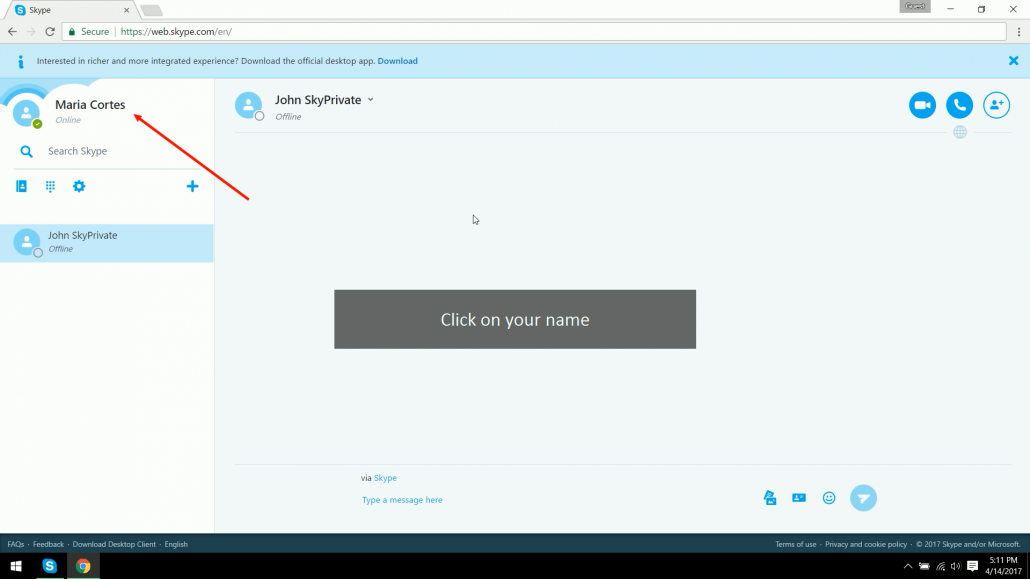Send contact card icon in message bar
1030x579 pixels.
799,498
